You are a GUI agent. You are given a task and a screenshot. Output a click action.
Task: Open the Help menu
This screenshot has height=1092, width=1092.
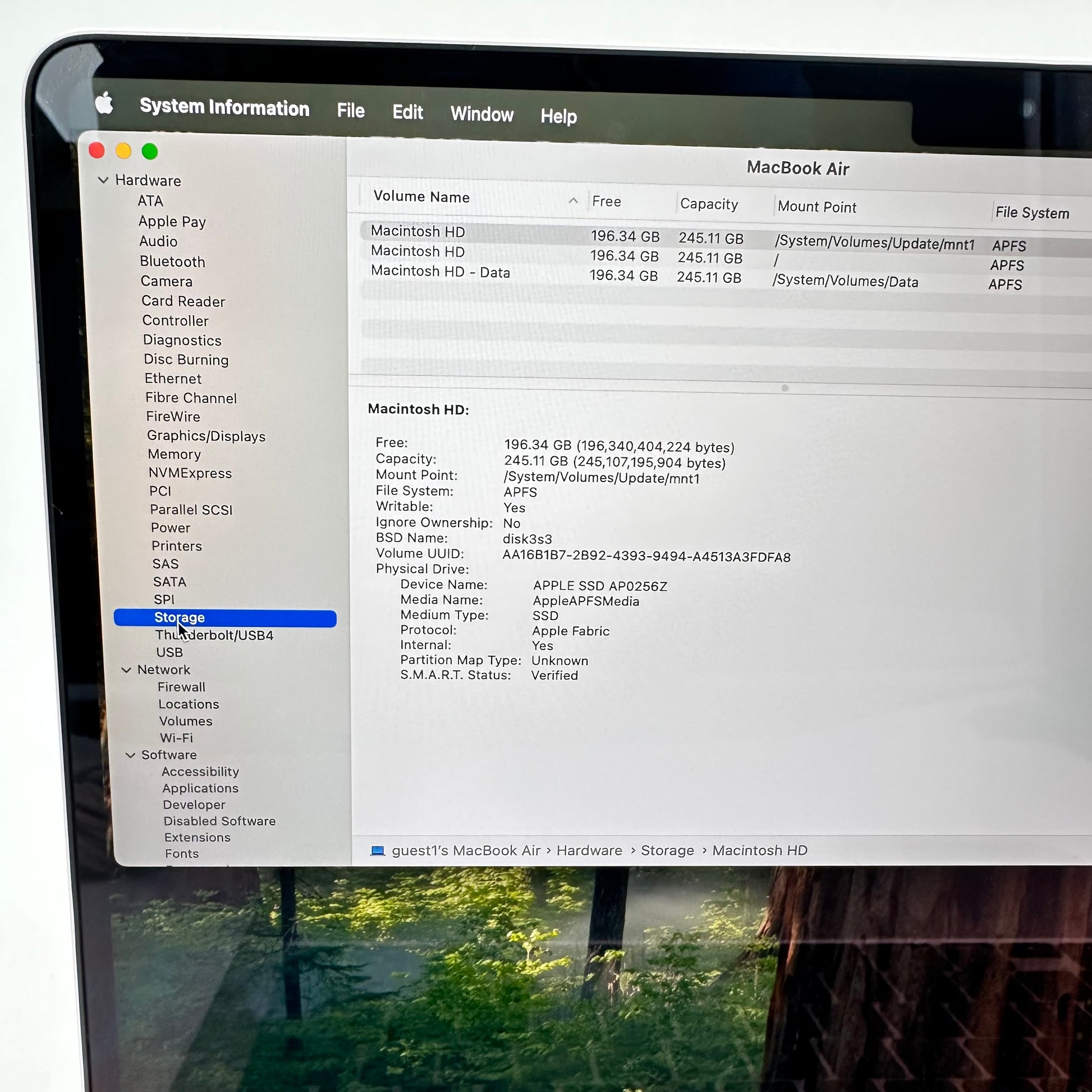pyautogui.click(x=558, y=116)
